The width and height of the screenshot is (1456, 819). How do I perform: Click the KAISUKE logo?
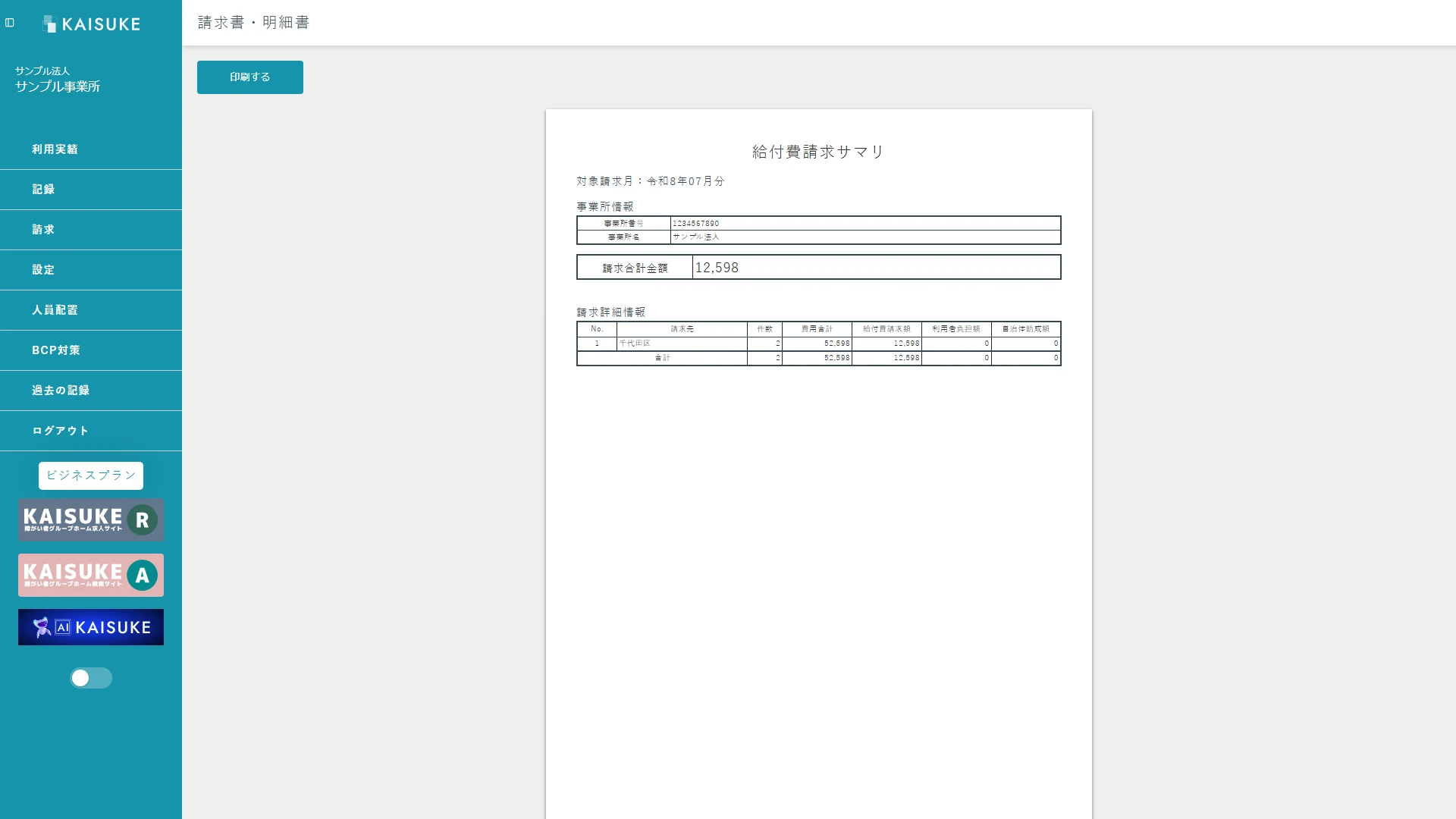(x=91, y=24)
